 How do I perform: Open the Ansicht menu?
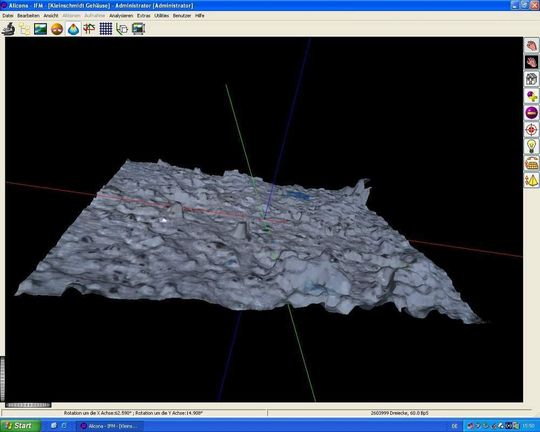click(x=51, y=16)
